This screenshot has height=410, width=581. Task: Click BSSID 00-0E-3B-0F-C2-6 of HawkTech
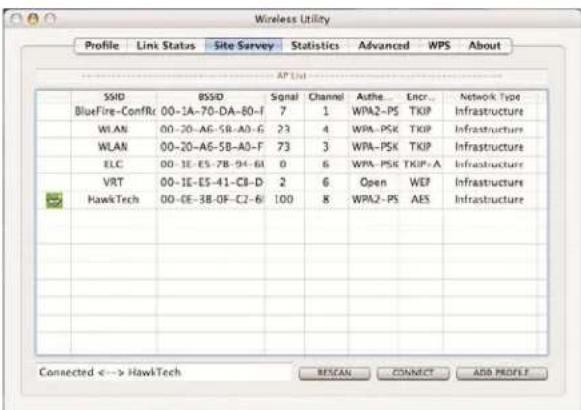(x=212, y=200)
